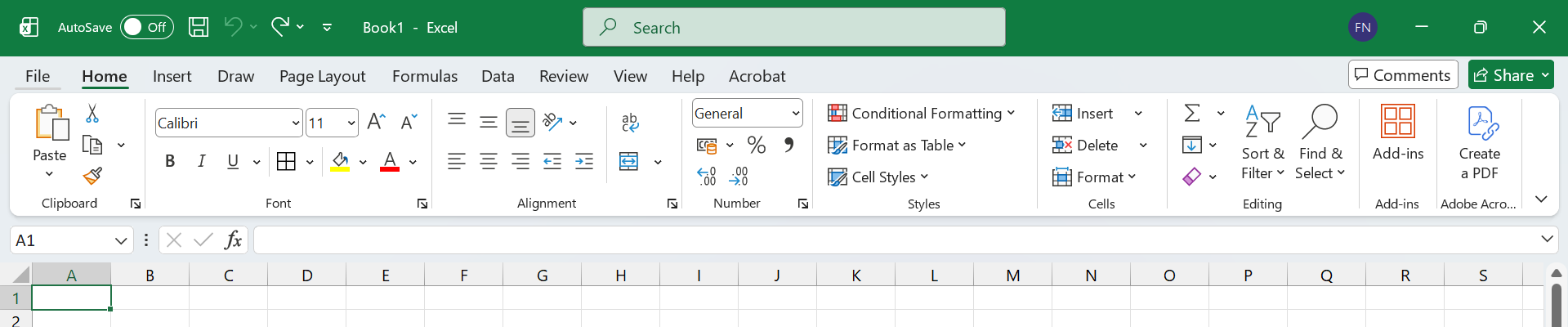Toggle Italic formatting

[201, 161]
